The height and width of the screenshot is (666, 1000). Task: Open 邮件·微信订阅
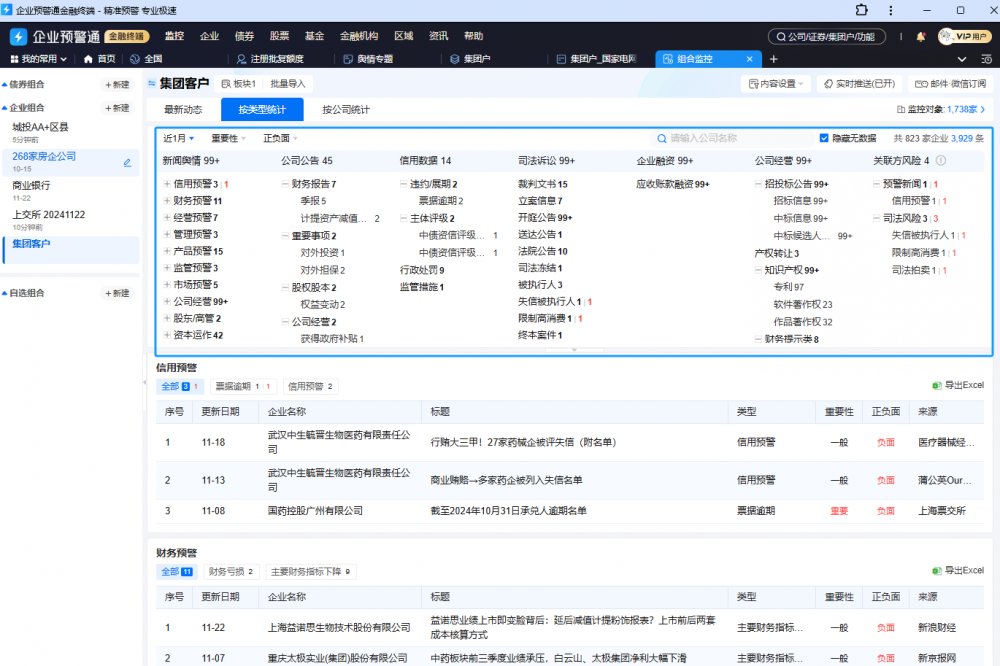coord(950,84)
